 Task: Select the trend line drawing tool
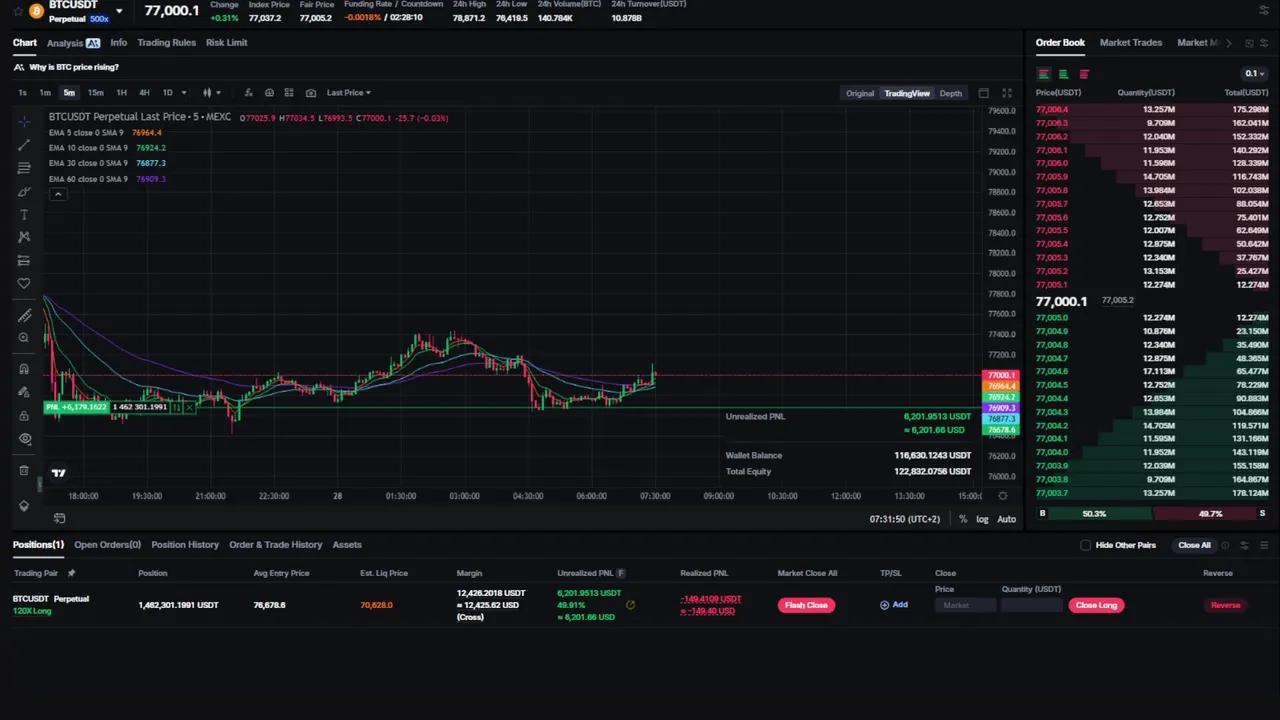(x=24, y=145)
